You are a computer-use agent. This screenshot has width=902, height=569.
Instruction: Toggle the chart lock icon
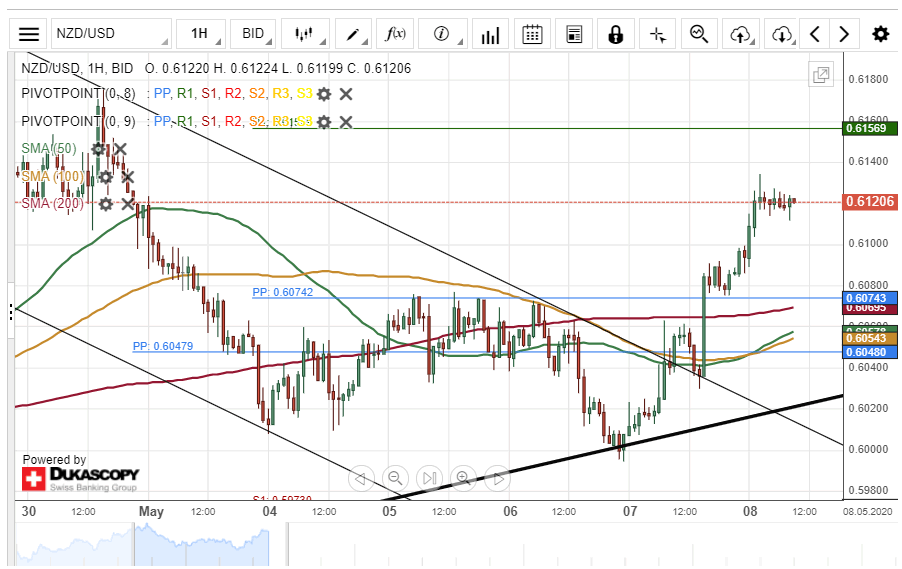pyautogui.click(x=616, y=34)
